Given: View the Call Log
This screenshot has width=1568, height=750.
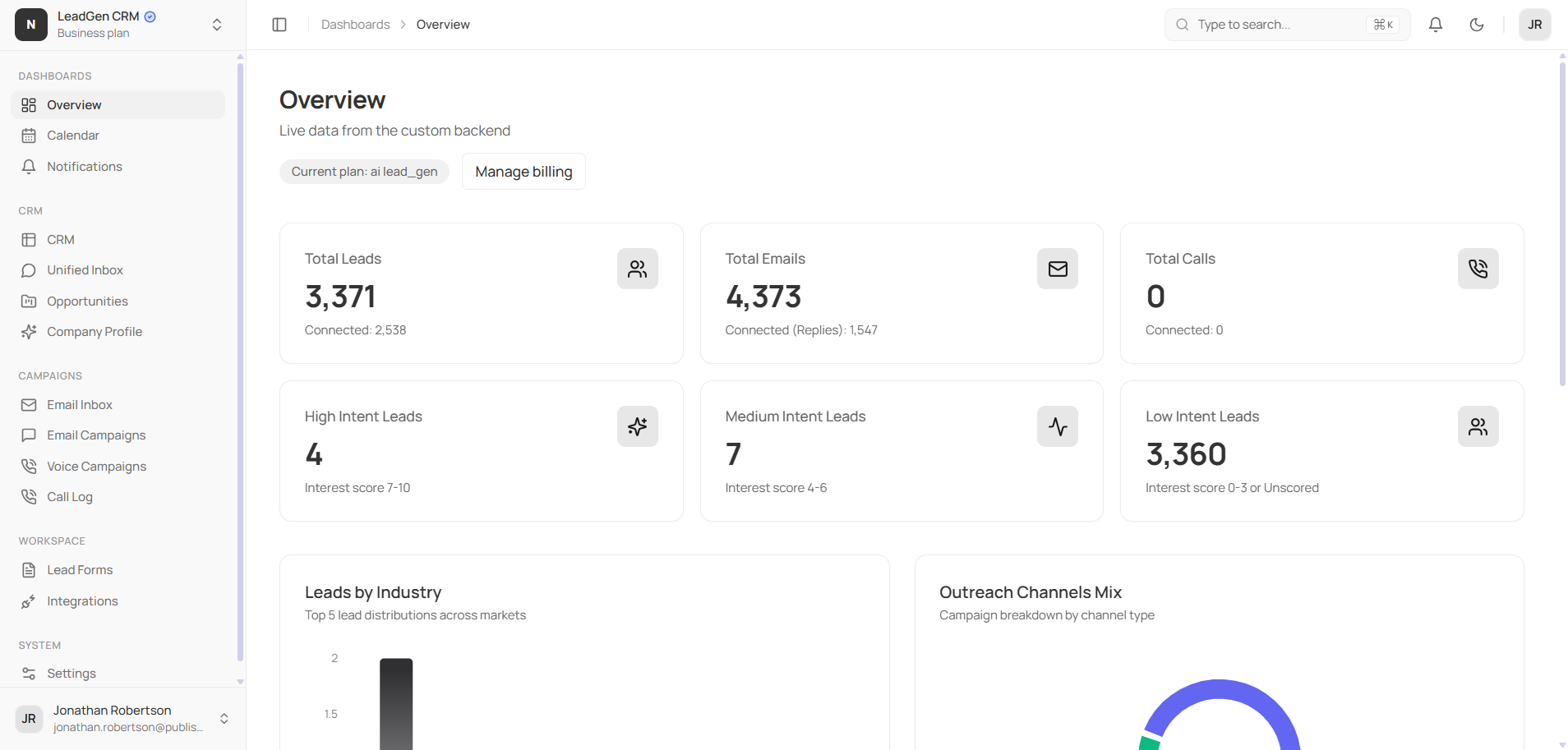Looking at the screenshot, I should coord(118,497).
